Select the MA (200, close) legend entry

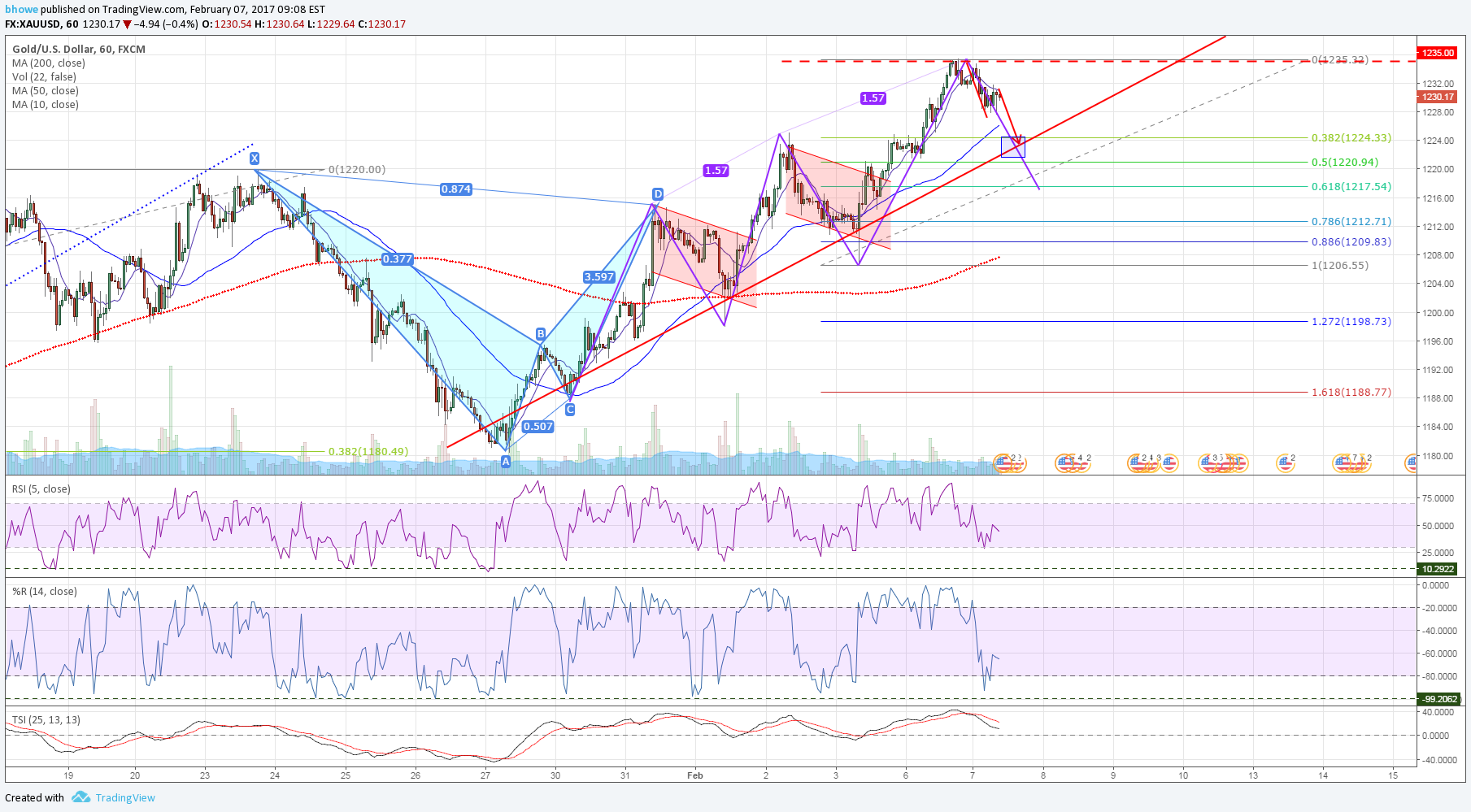click(49, 63)
